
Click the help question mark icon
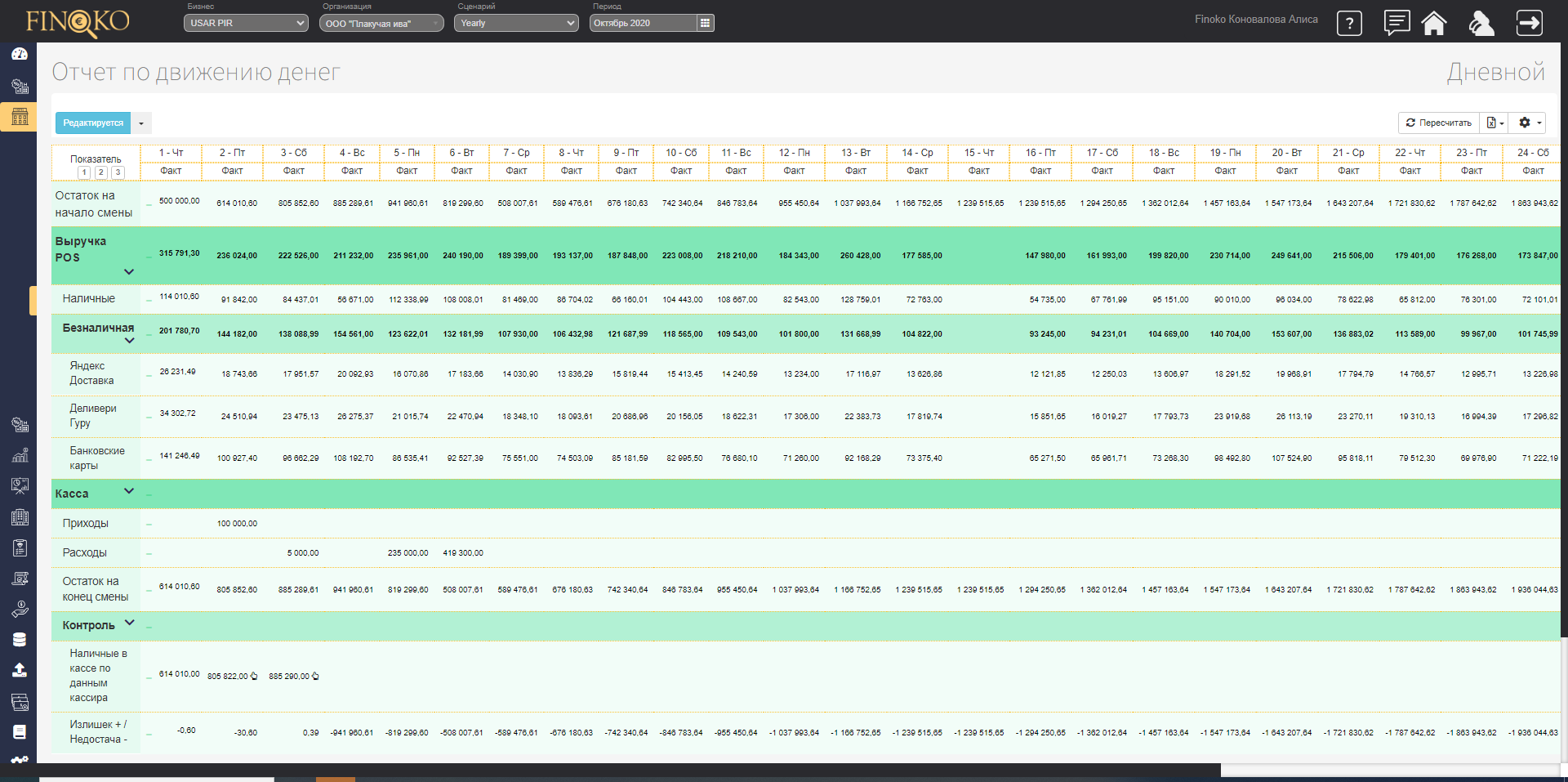click(x=1349, y=24)
